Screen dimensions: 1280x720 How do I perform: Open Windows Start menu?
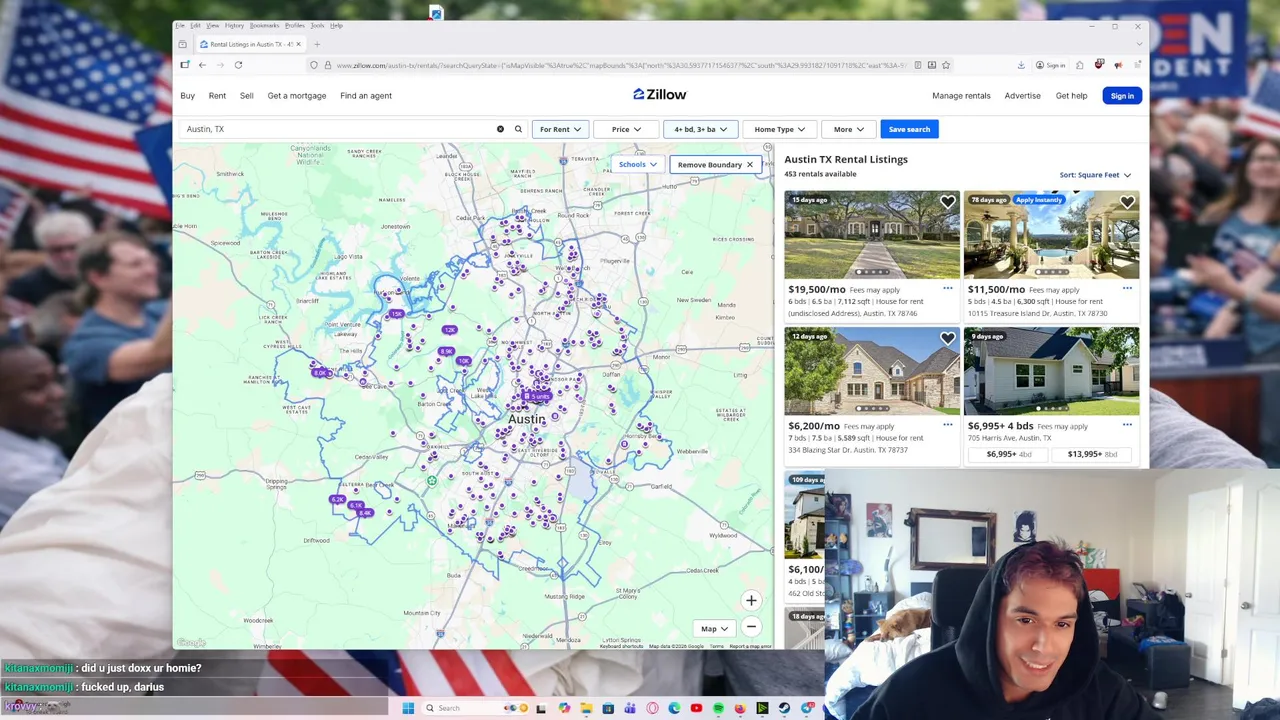[x=408, y=708]
